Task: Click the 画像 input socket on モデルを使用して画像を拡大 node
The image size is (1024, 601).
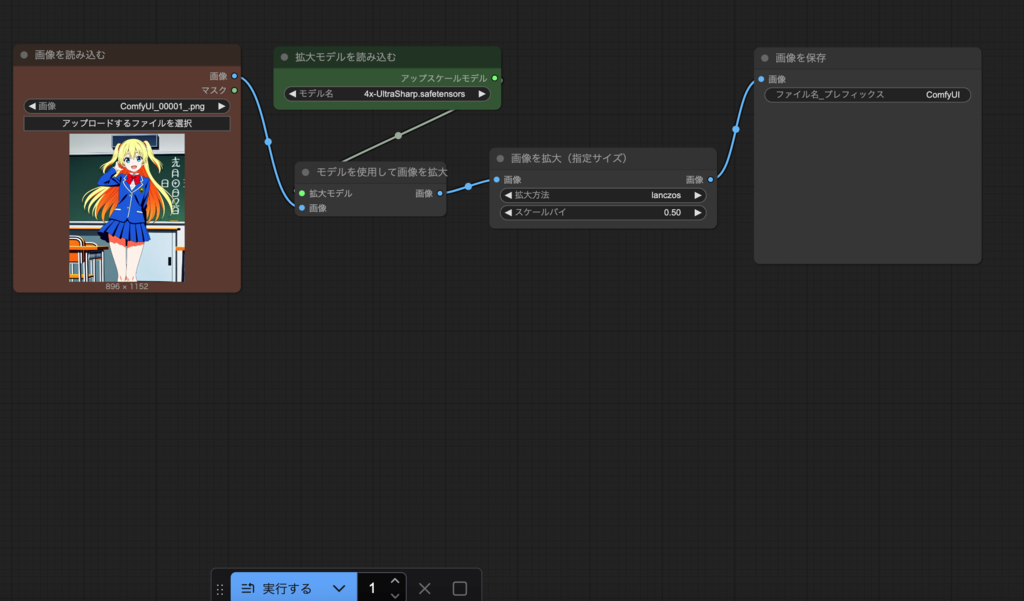Action: click(x=302, y=208)
